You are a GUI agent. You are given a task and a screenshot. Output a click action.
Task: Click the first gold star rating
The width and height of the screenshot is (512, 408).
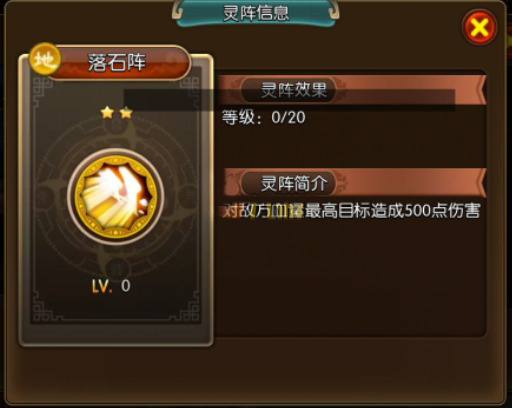(107, 113)
